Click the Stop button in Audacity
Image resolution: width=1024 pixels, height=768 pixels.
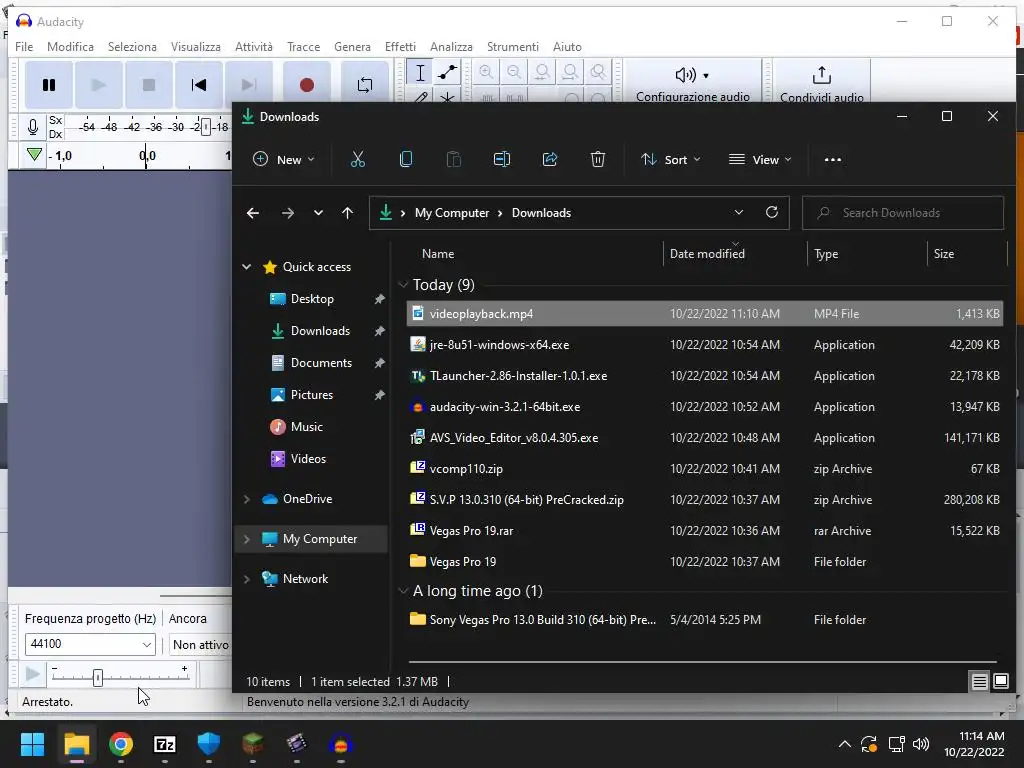point(149,85)
